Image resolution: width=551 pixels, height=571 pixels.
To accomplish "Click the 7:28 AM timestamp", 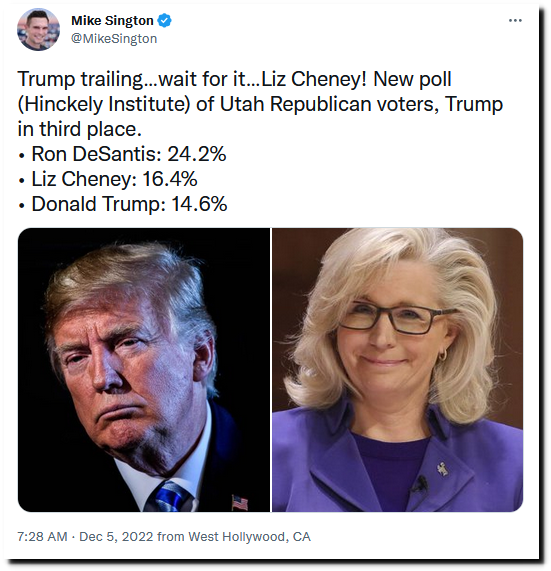I will coord(42,537).
